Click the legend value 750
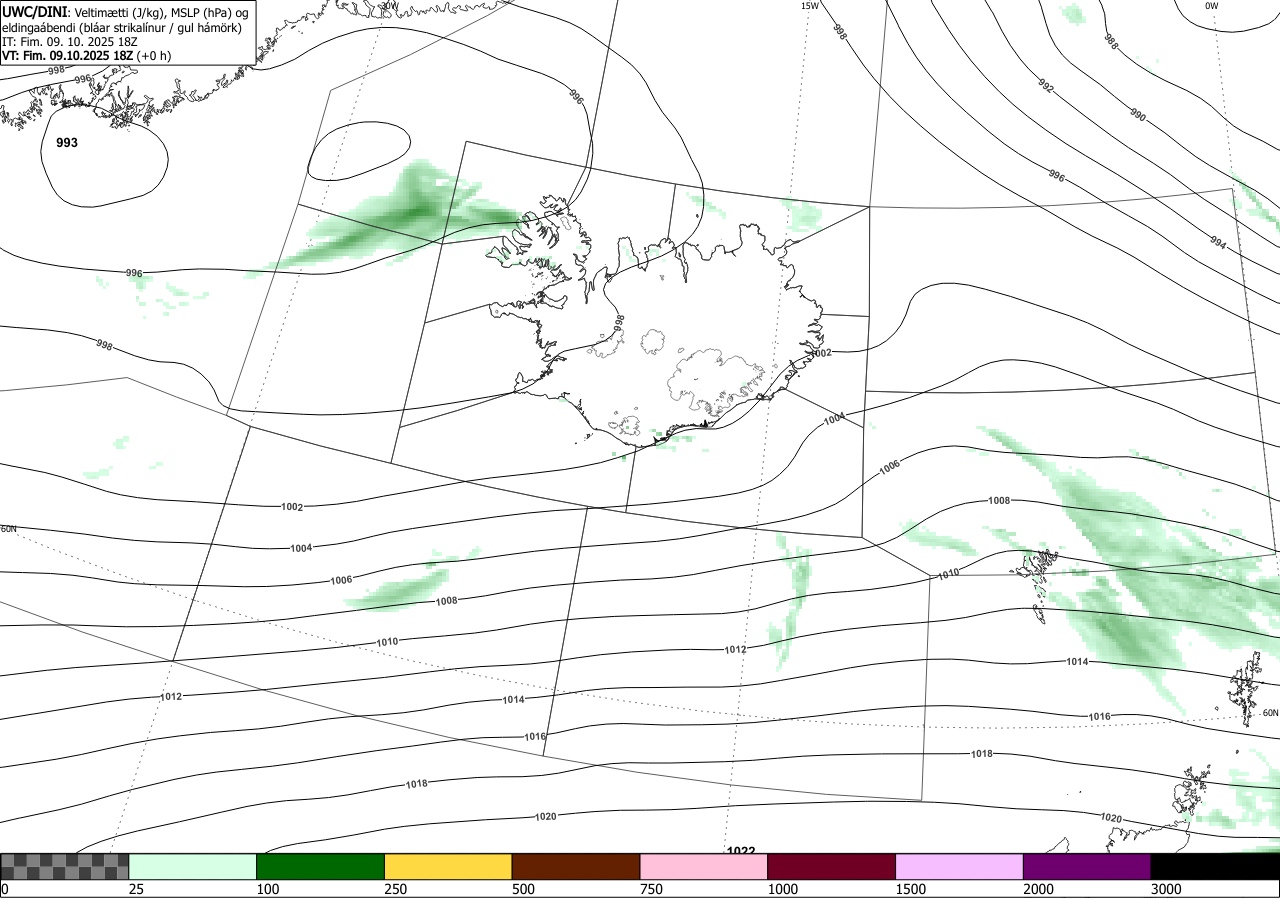The width and height of the screenshot is (1280, 898). (651, 889)
